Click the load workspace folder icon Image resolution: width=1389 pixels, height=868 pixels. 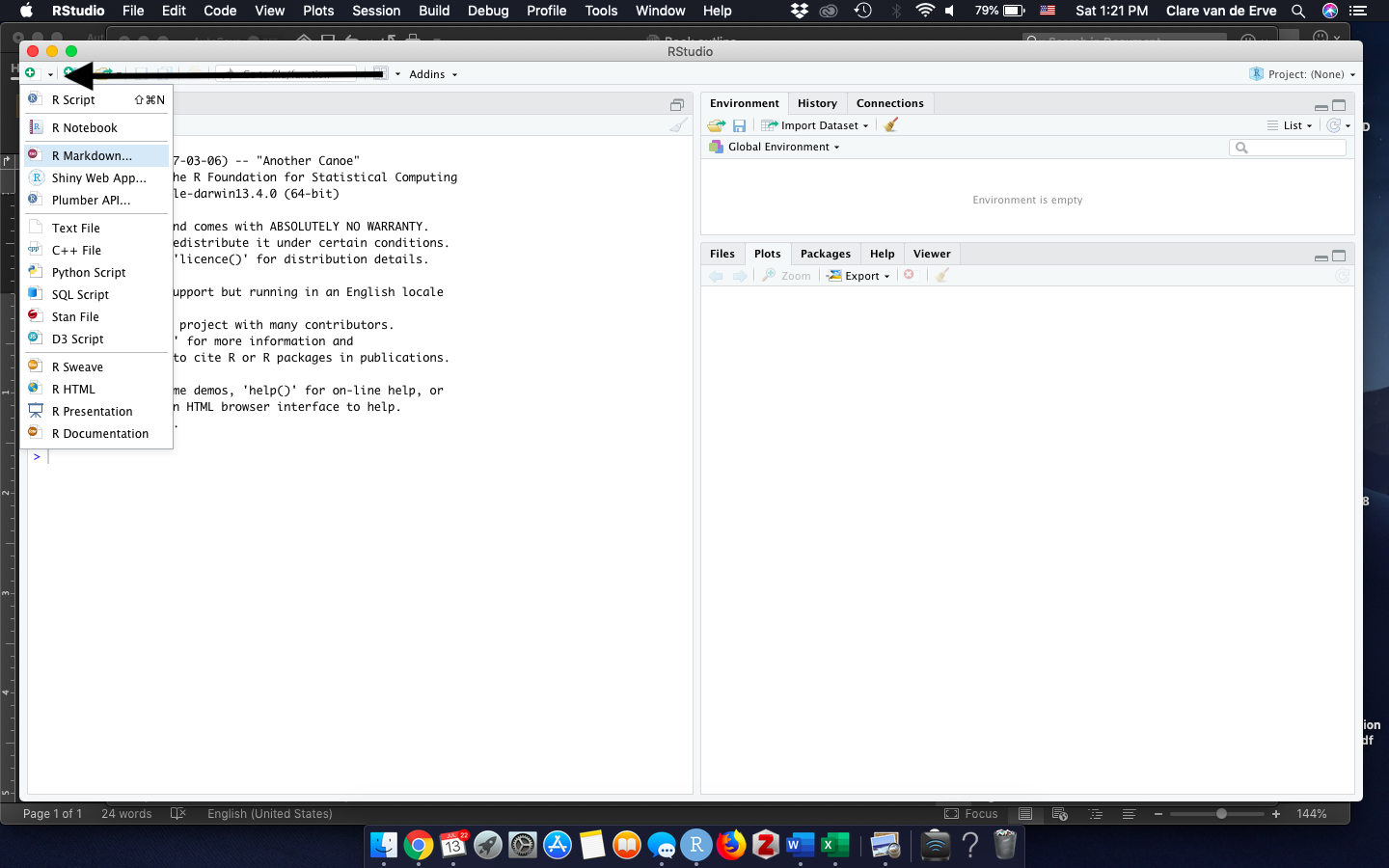coord(716,125)
